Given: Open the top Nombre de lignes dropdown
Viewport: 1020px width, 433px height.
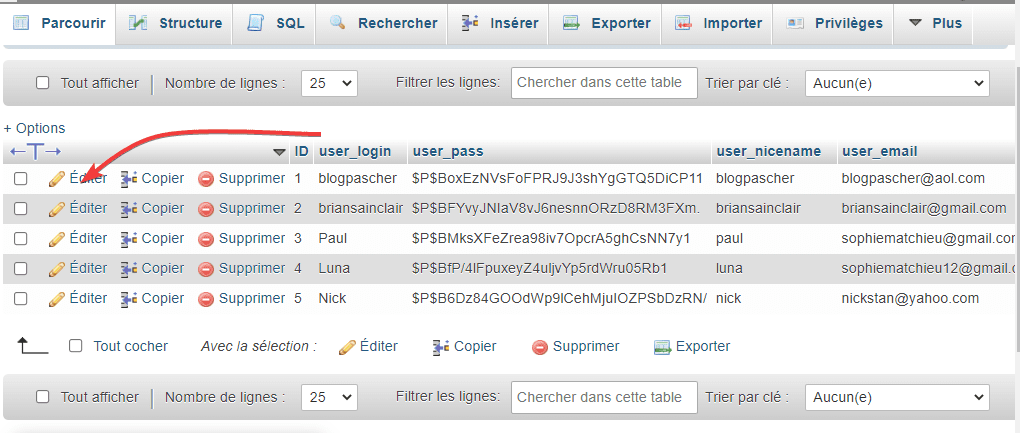Looking at the screenshot, I should [x=329, y=83].
